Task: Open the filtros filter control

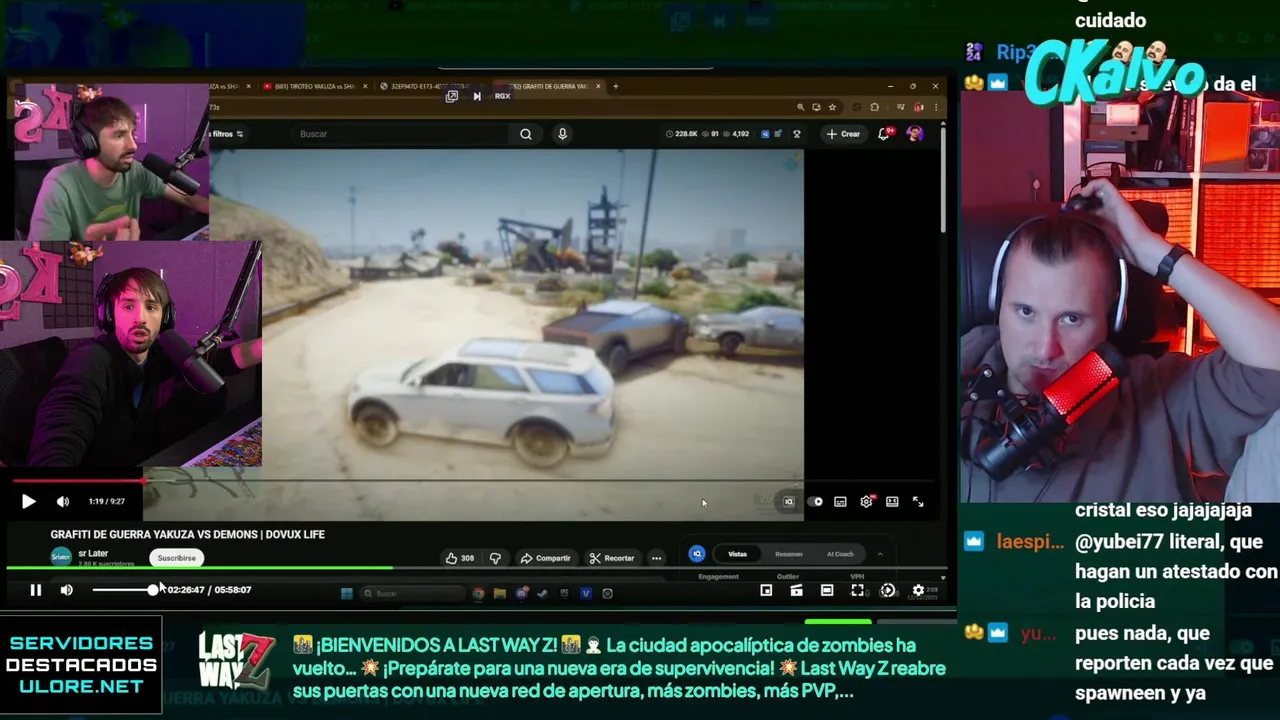Action: [228, 134]
